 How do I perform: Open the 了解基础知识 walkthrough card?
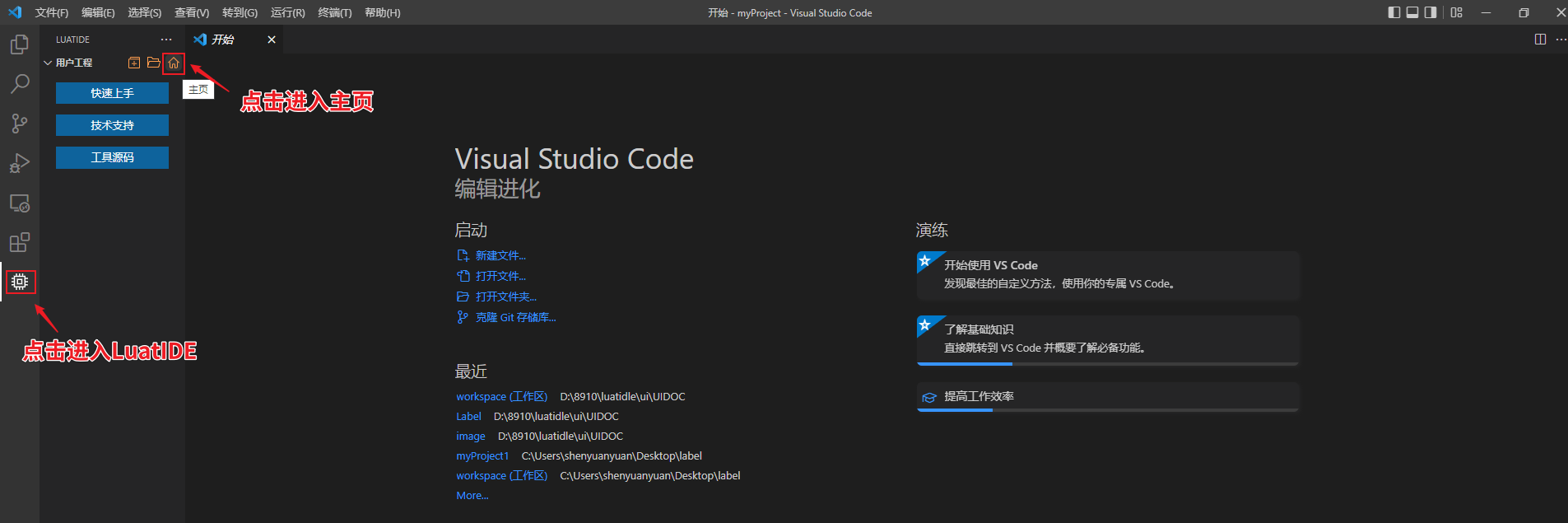[x=1107, y=339]
